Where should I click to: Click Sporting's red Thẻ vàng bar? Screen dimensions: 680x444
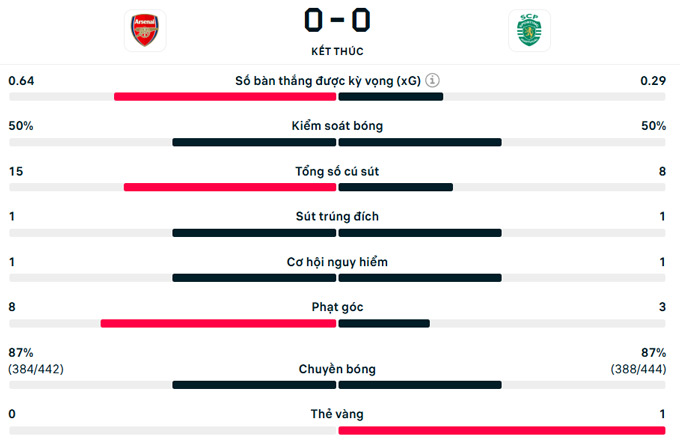(x=502, y=430)
